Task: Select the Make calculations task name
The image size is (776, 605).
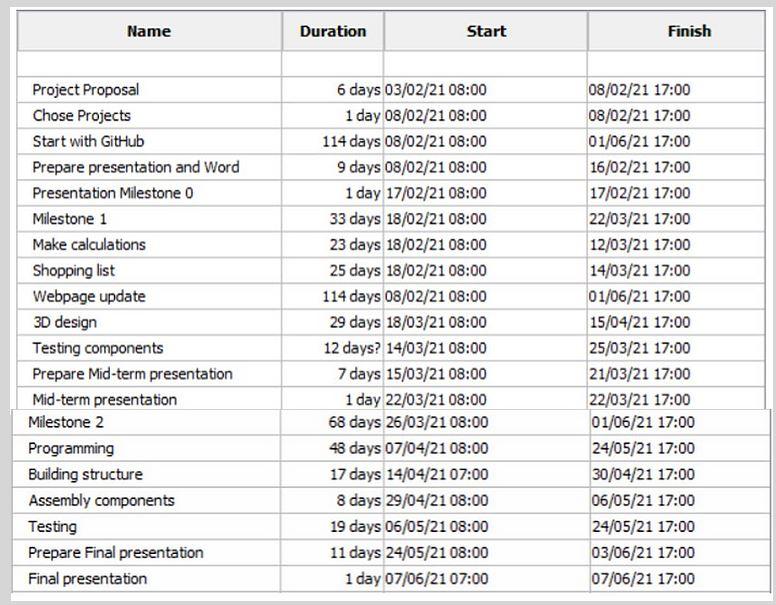Action: pyautogui.click(x=89, y=245)
